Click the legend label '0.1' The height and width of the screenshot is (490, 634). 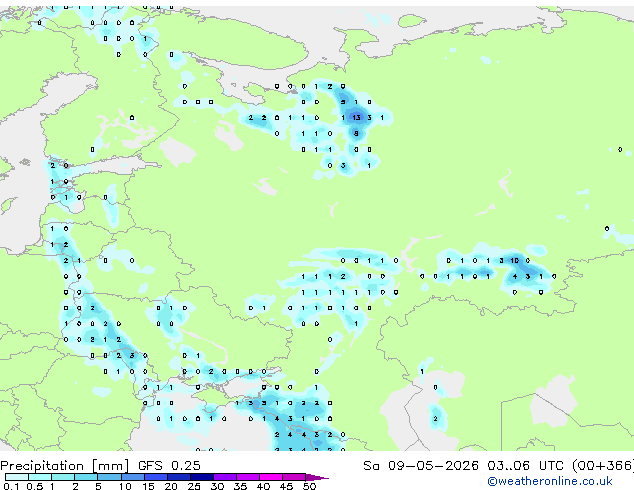11,486
